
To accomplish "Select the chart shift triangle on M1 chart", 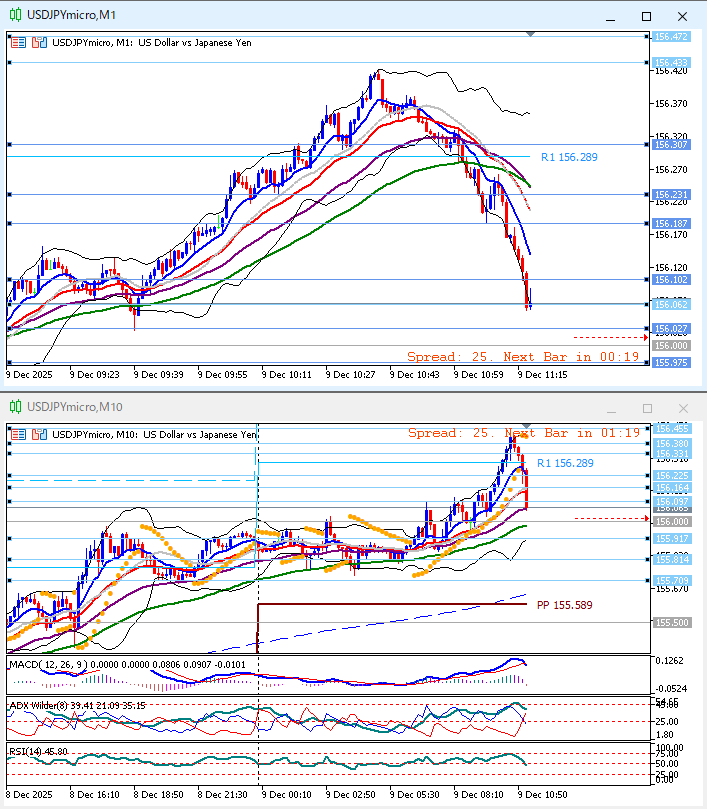I will click(x=530, y=35).
